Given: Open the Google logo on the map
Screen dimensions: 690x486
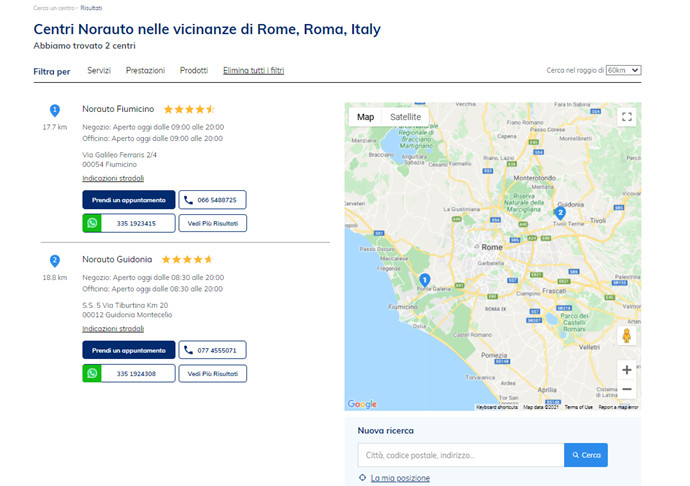Looking at the screenshot, I should 362,404.
